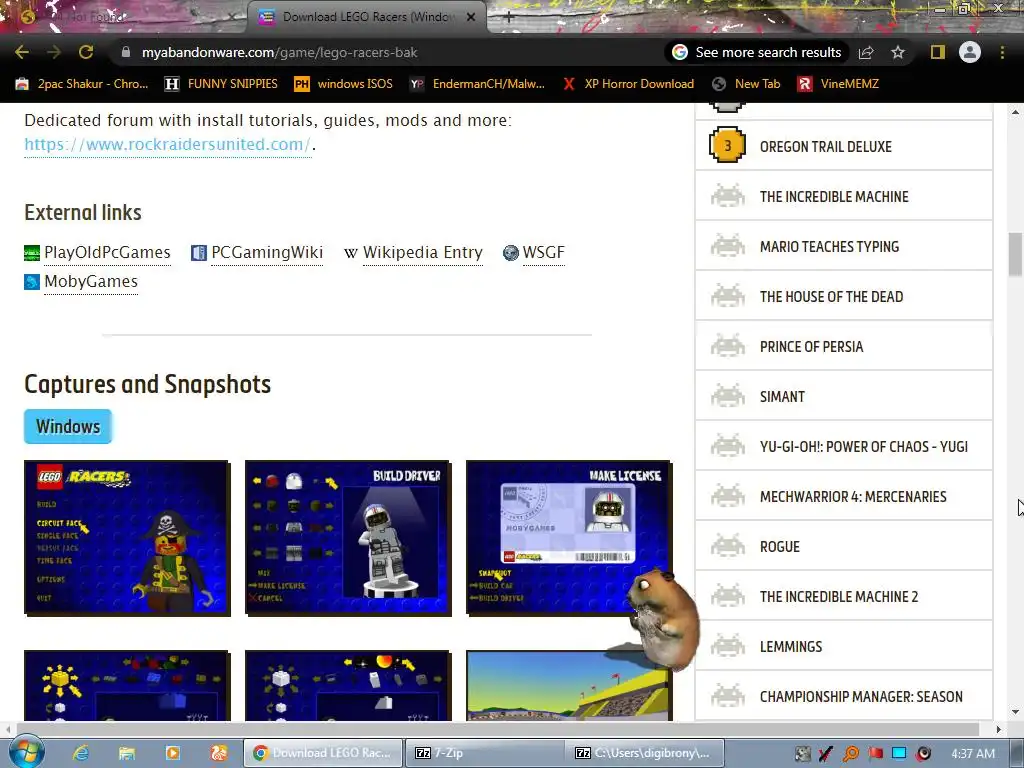The height and width of the screenshot is (768, 1024).
Task: Open Windows Media Player taskbar icon
Action: coord(172,753)
